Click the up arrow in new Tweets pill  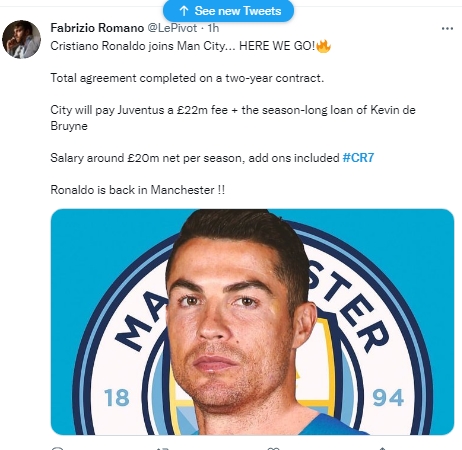point(184,11)
